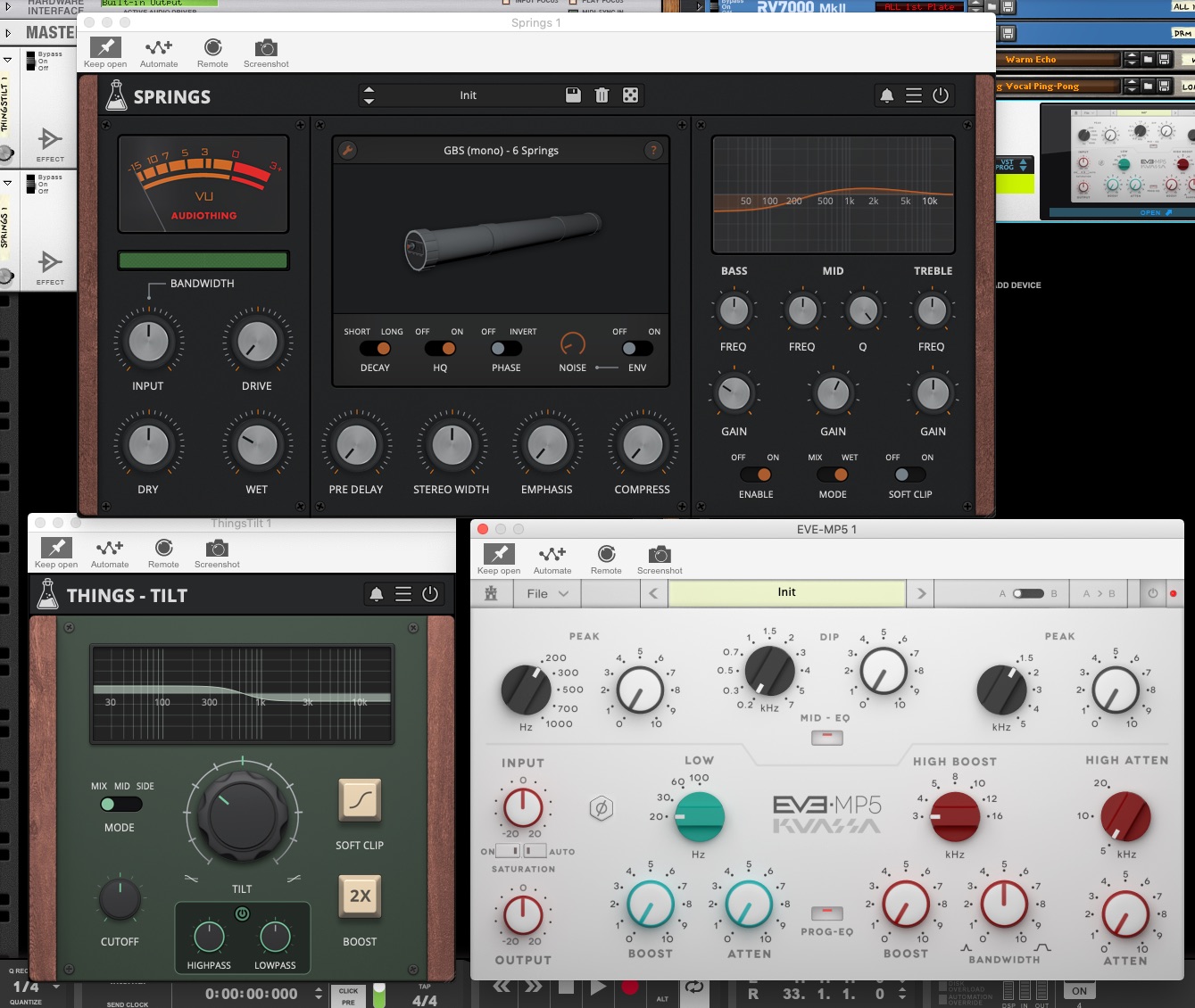Open Springs preset up/down selector arrows
The image size is (1195, 1008).
click(369, 95)
